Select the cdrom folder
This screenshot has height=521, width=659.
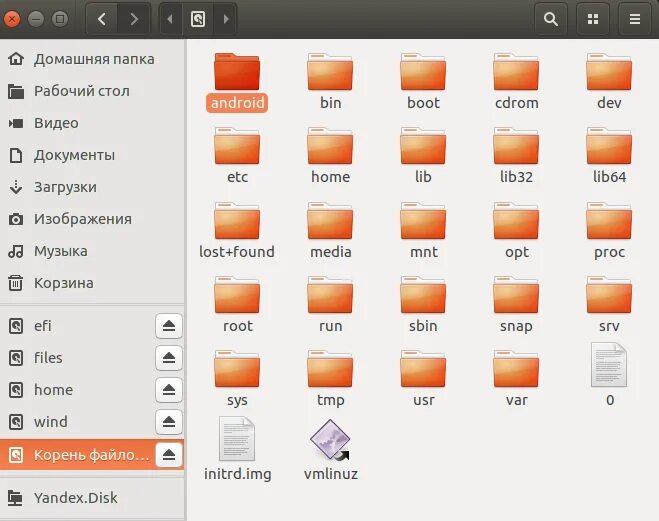point(517,82)
